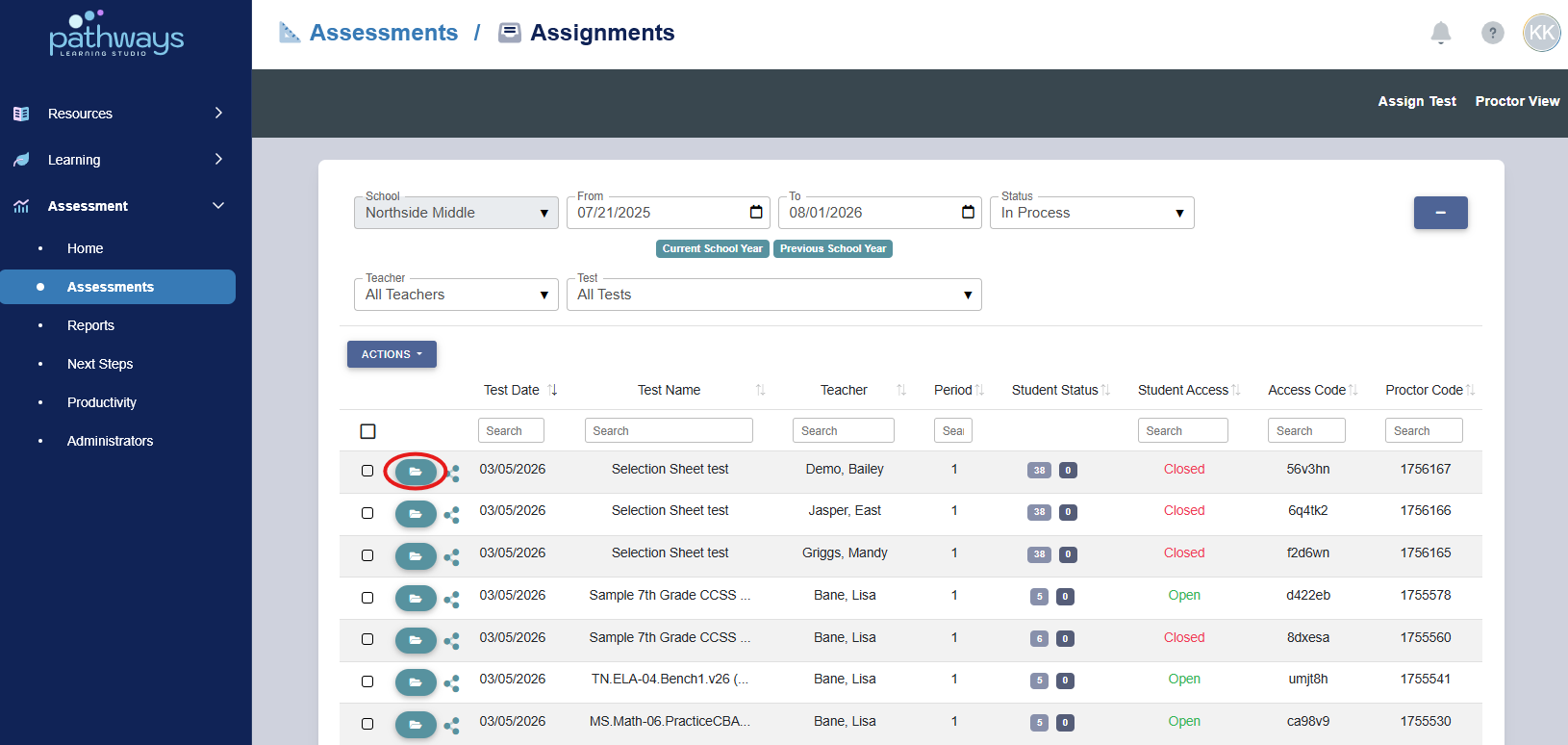
Task: Click share icon in ca98v9 row
Action: click(452, 726)
